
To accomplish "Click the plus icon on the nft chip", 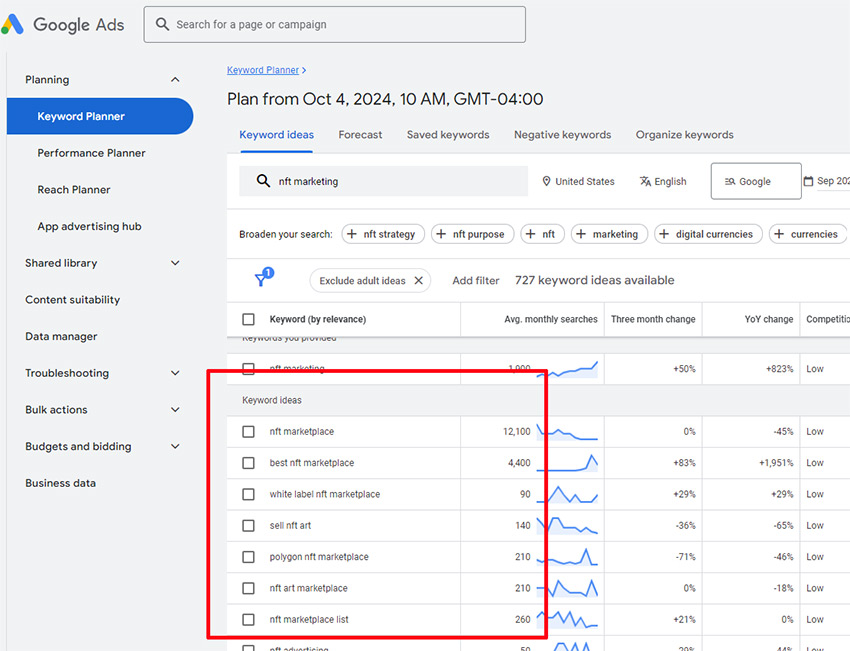I will point(531,234).
